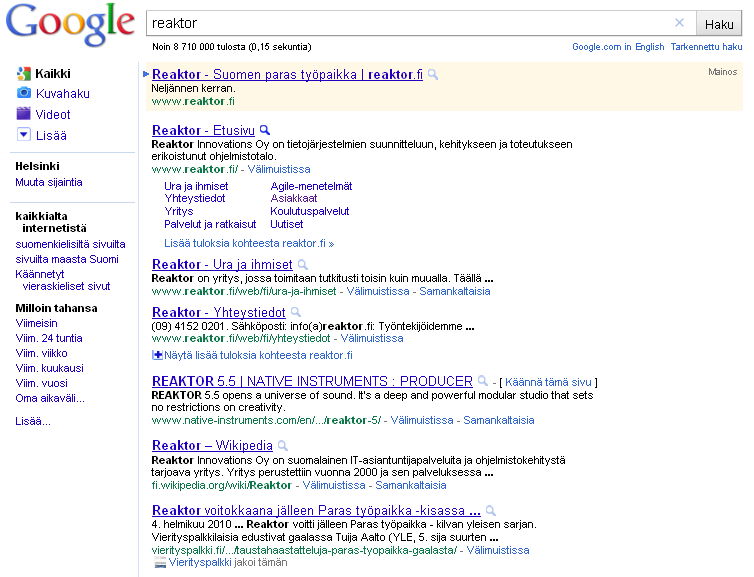Click preview magnifier next to Reaktor – Wikipedia
The height and width of the screenshot is (577, 754).
click(283, 446)
